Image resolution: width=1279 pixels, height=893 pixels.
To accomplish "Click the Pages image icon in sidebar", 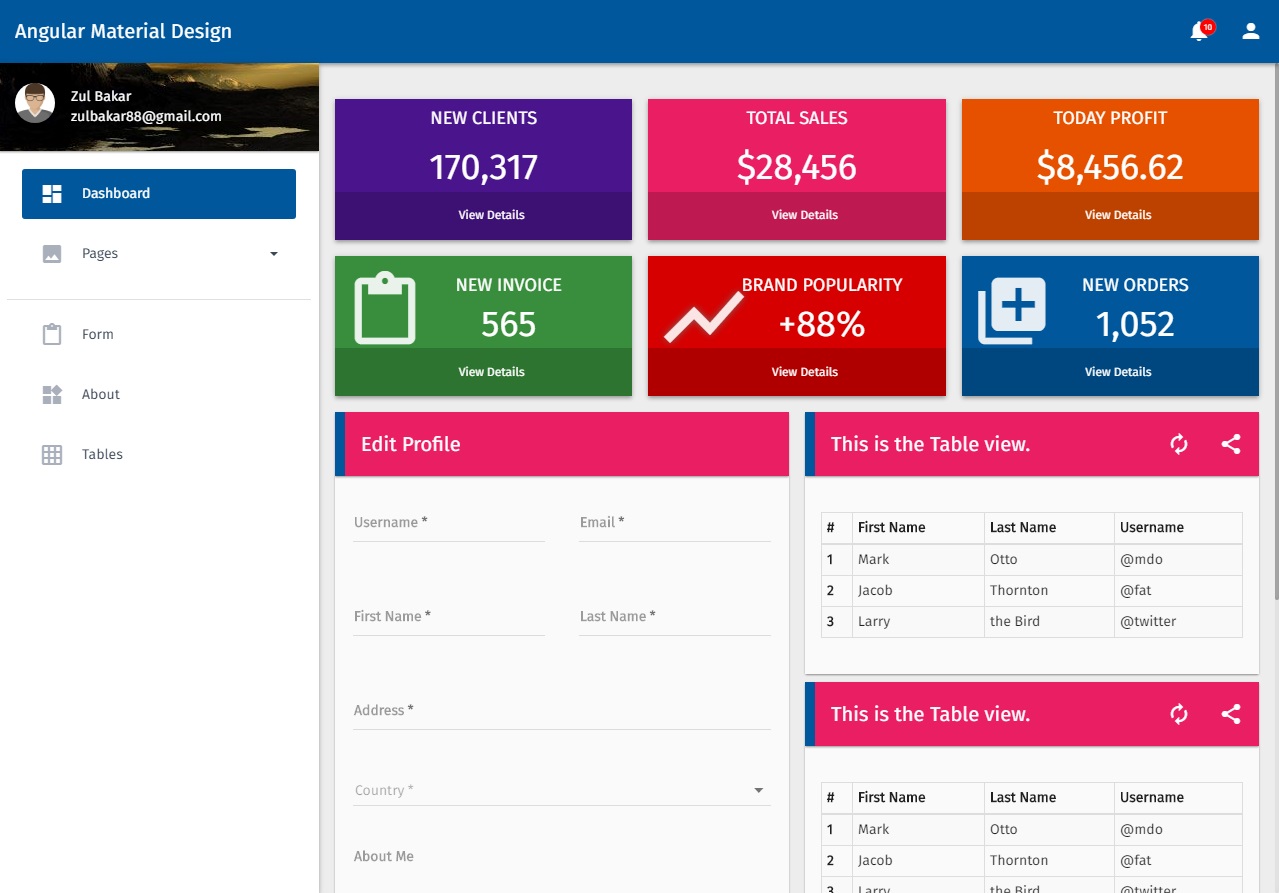I will point(51,253).
